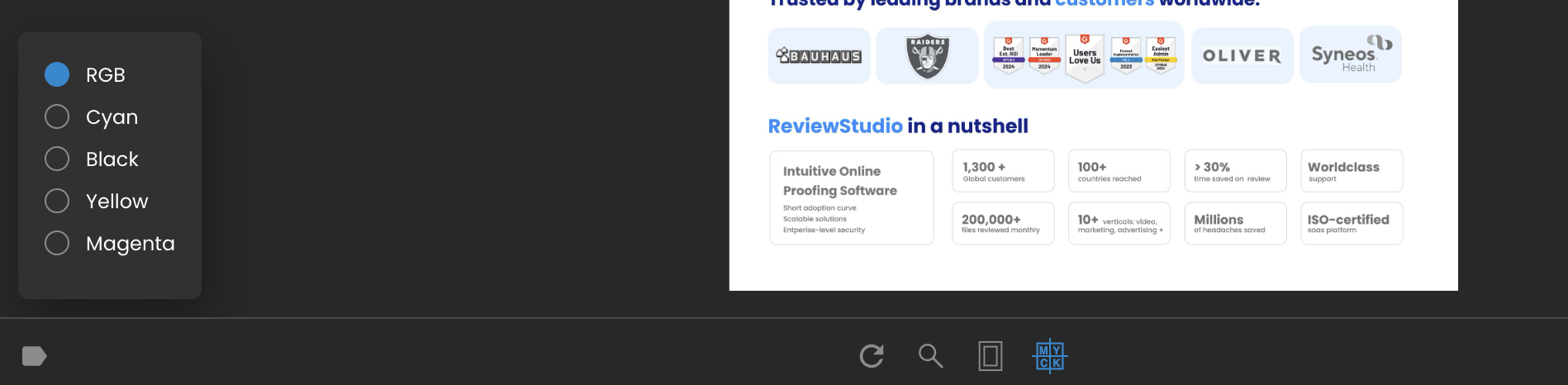Screen dimensions: 1568x385
Task: Select the RGB color channel option
Action: [57, 74]
